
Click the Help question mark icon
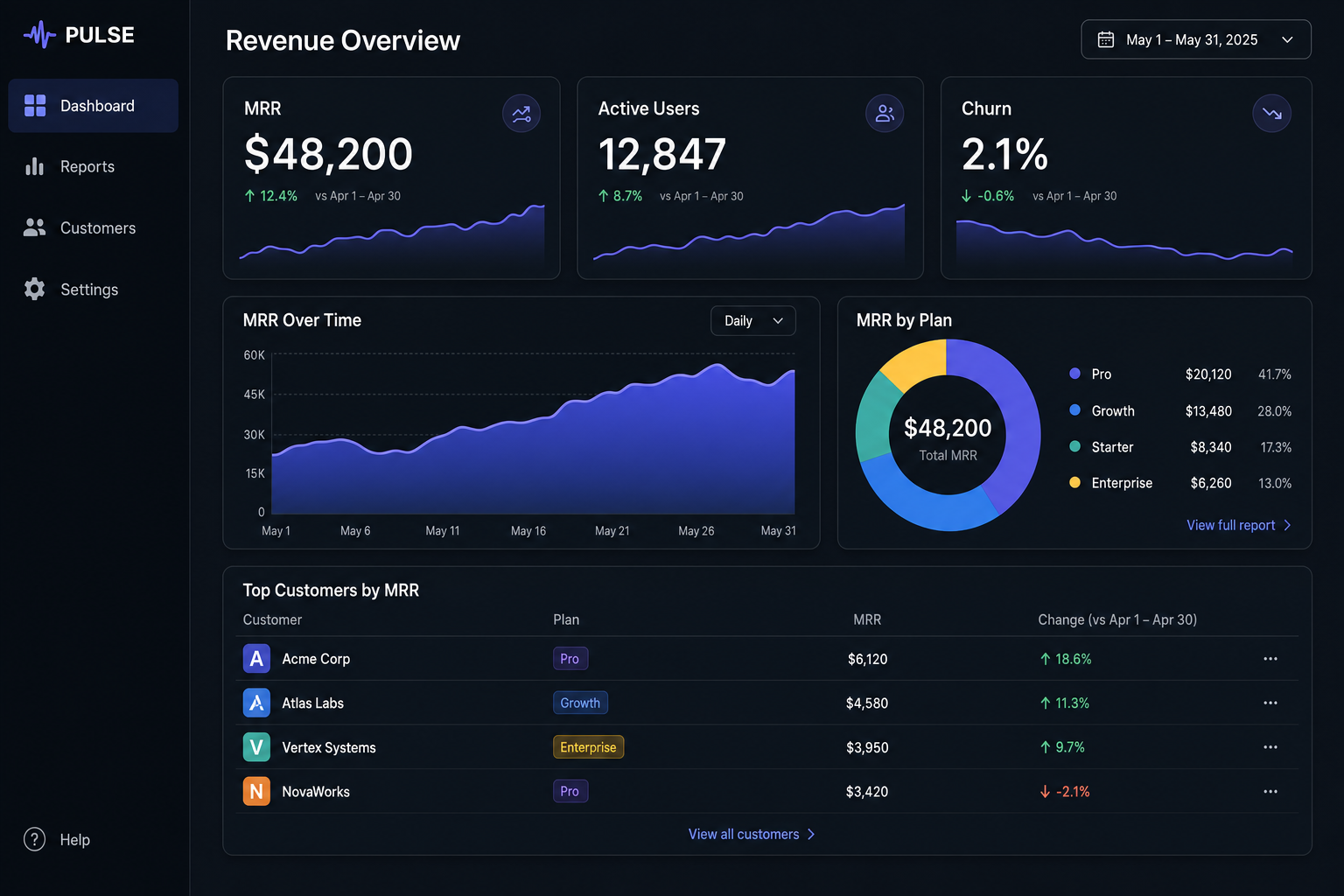click(34, 839)
